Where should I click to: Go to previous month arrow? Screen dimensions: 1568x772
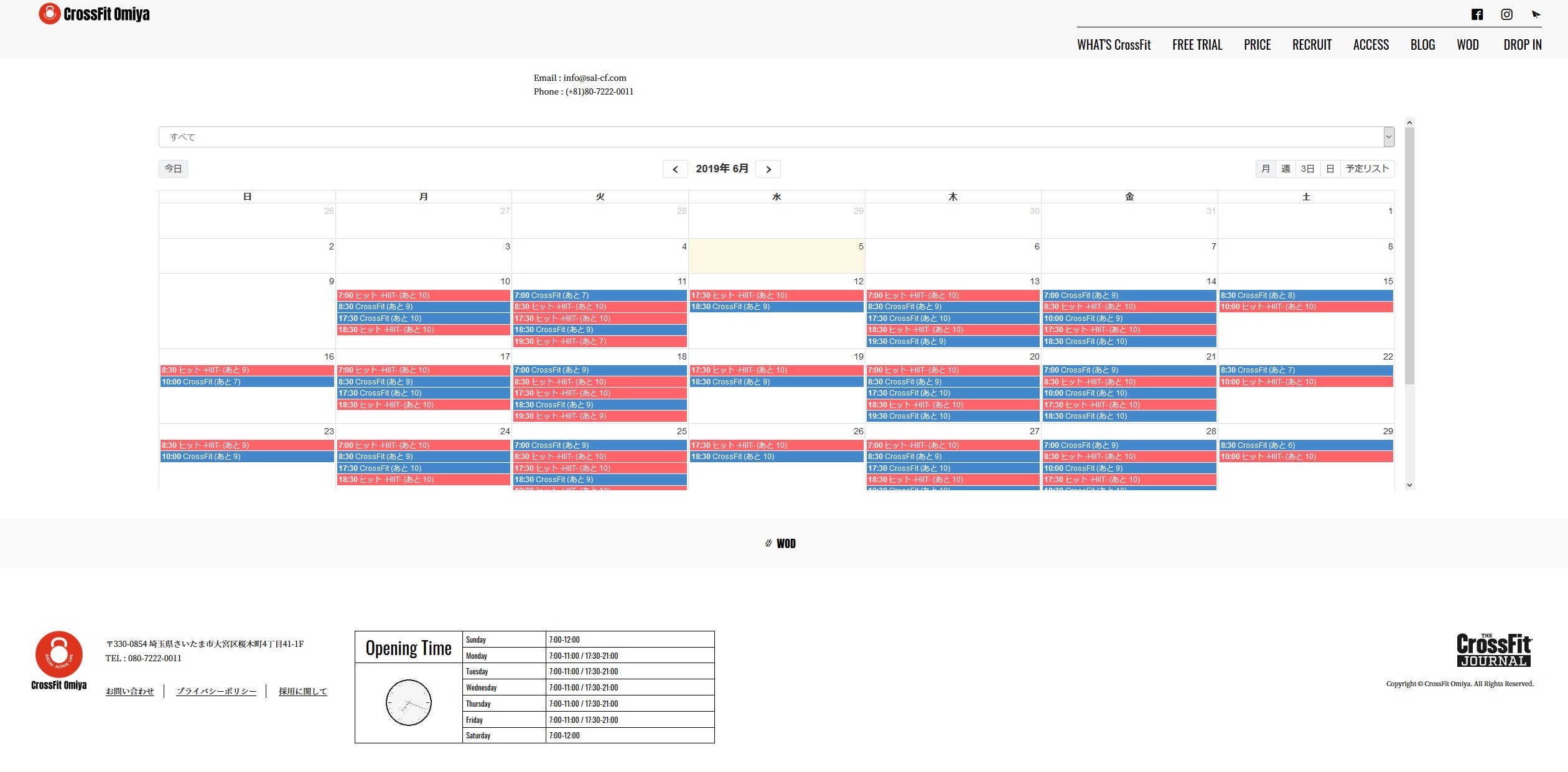click(x=675, y=169)
